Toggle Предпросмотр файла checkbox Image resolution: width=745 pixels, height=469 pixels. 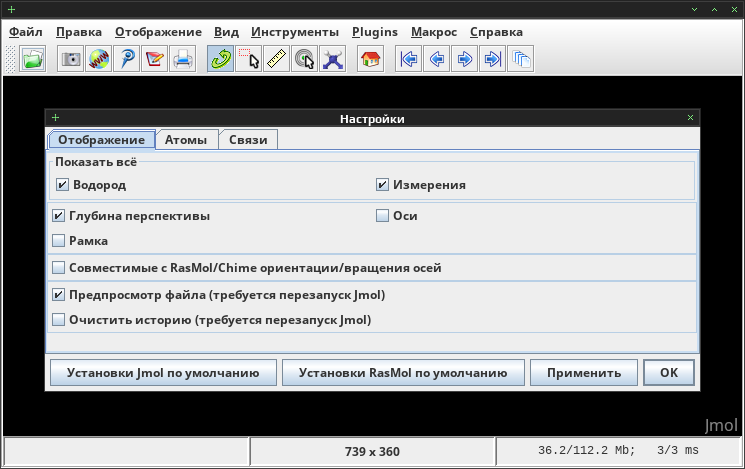coord(58,295)
